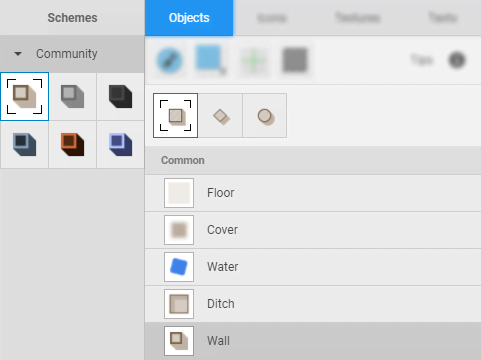481x360 pixels.
Task: Click the Floor object thumbnail
Action: (x=179, y=193)
